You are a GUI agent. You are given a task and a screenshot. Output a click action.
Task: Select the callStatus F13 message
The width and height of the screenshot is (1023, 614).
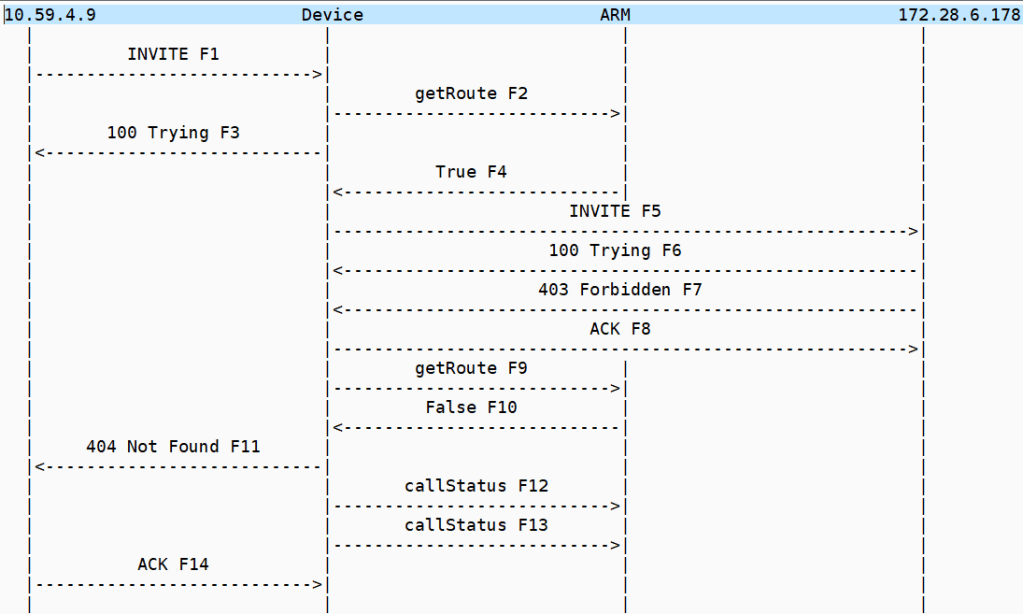click(476, 525)
